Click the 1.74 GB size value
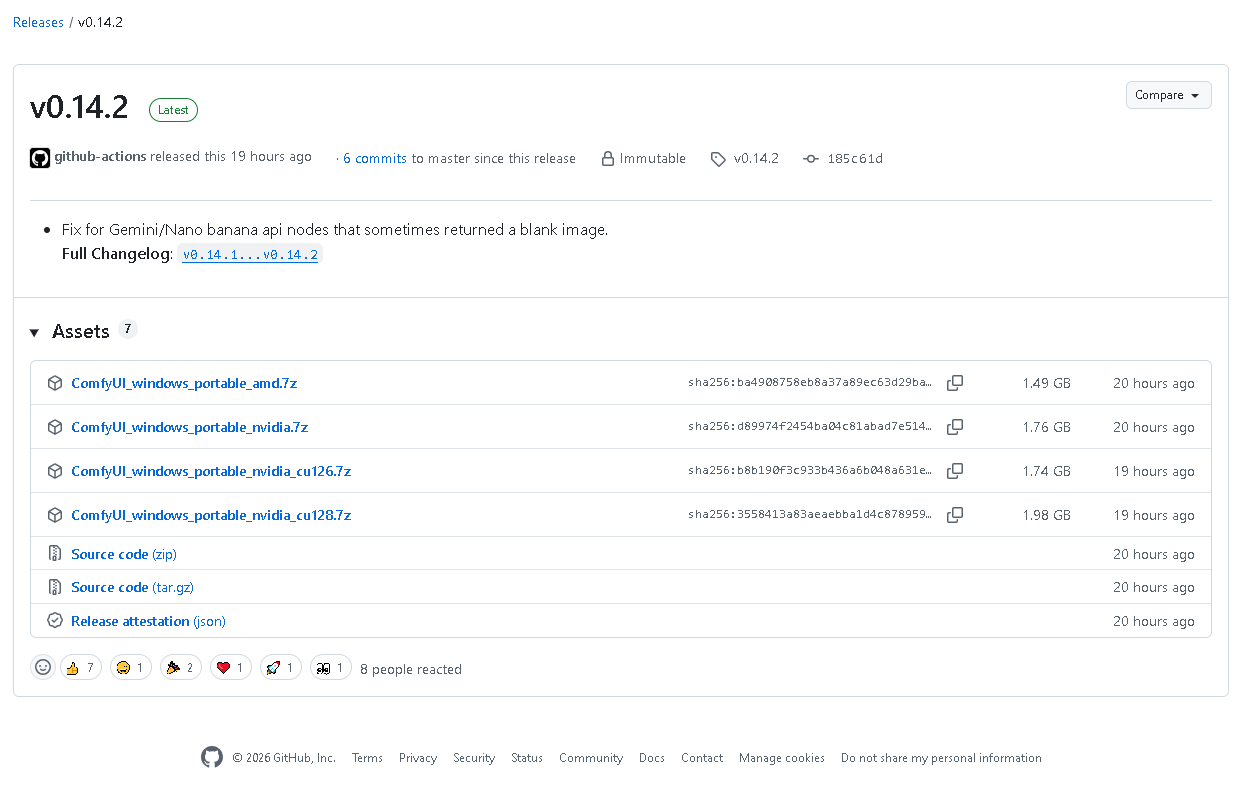The height and width of the screenshot is (789, 1248). pos(1046,471)
